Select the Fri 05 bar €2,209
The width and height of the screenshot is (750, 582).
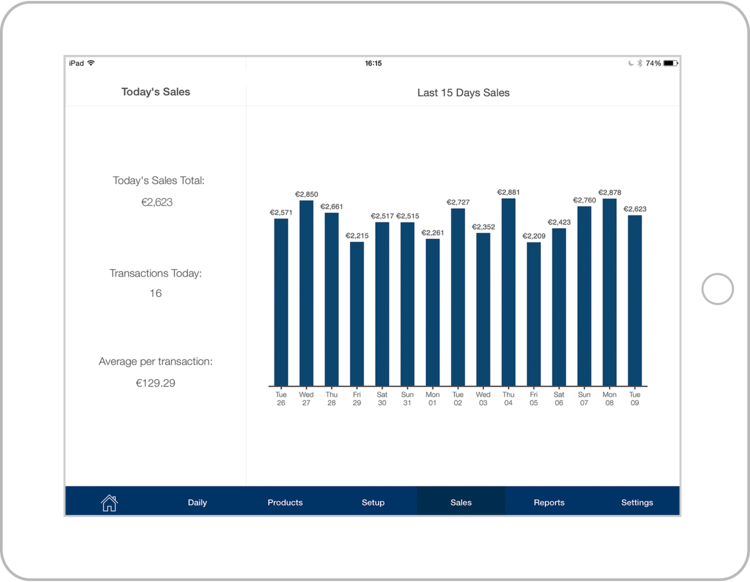pyautogui.click(x=534, y=314)
